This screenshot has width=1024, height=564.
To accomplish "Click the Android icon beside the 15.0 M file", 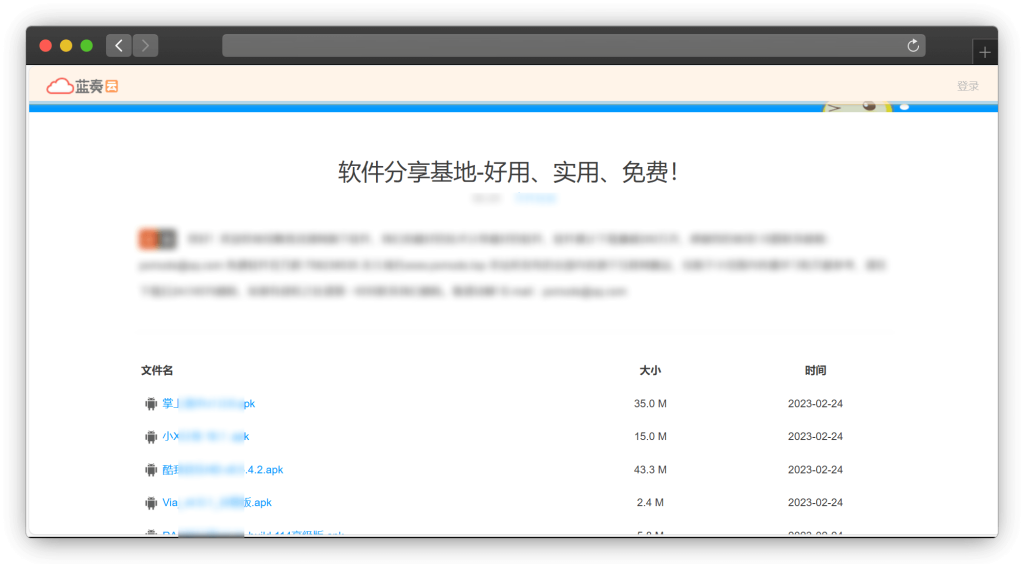I will (x=151, y=437).
